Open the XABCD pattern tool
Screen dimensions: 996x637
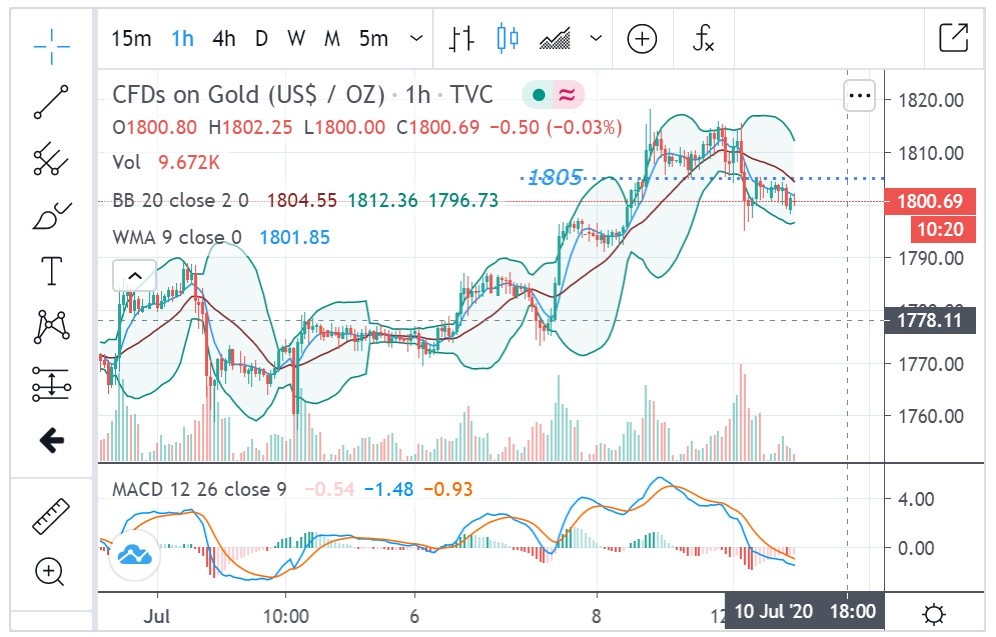[x=51, y=326]
